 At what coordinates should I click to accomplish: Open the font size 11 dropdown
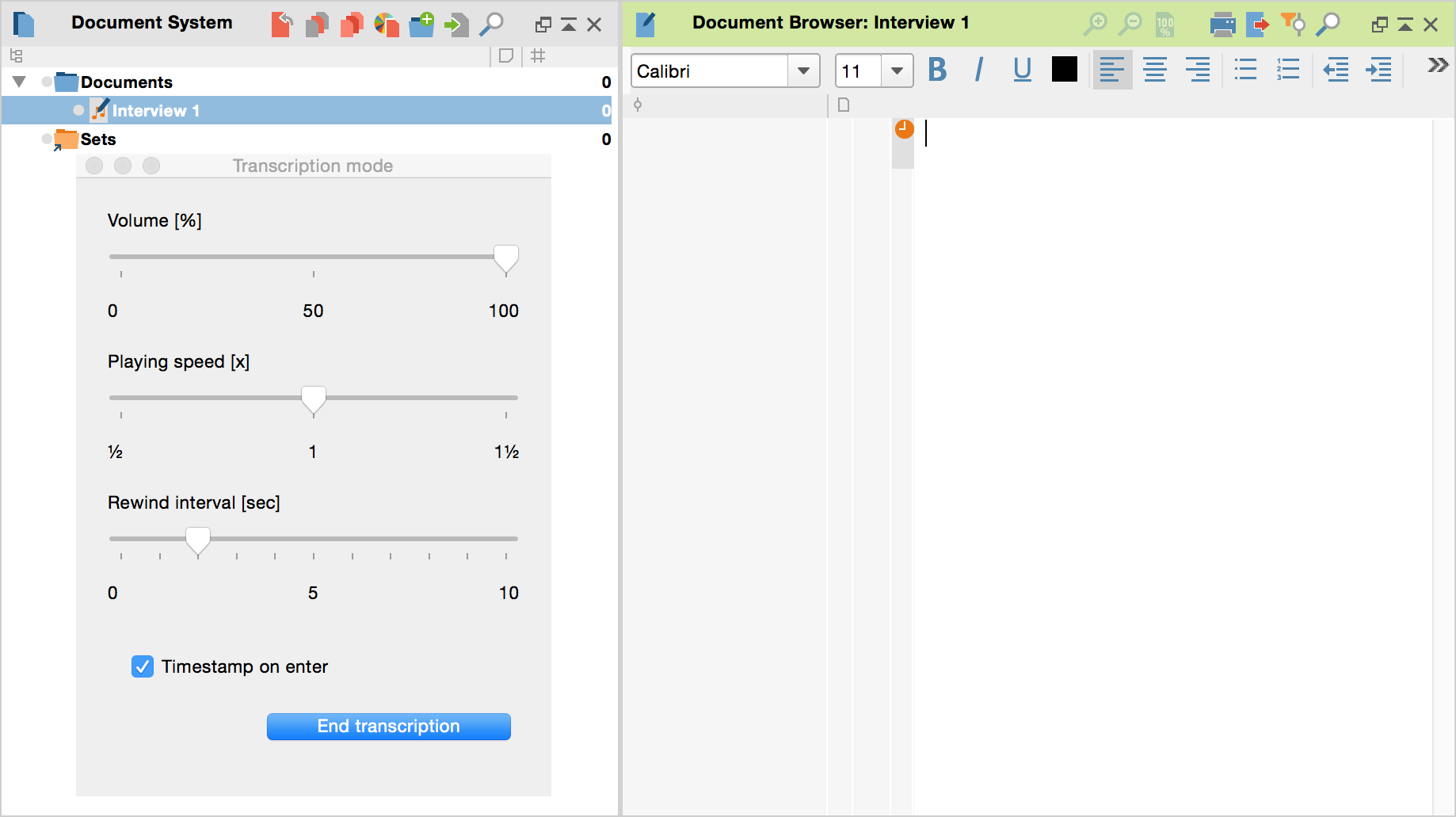(x=897, y=71)
